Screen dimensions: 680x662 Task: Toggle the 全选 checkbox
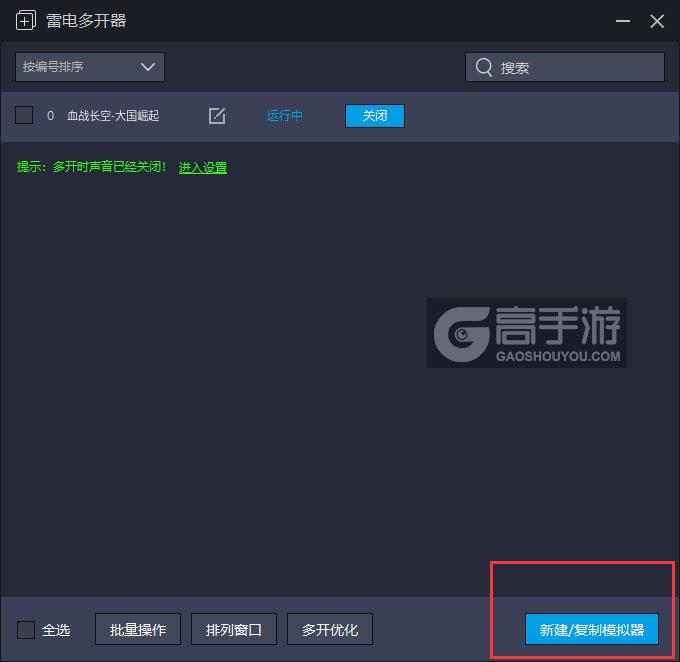pyautogui.click(x=26, y=629)
